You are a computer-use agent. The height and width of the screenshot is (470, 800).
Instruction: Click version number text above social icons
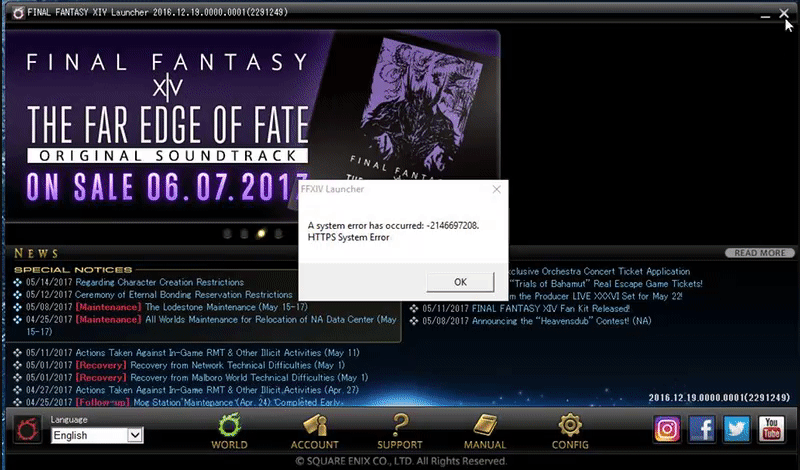(x=719, y=398)
